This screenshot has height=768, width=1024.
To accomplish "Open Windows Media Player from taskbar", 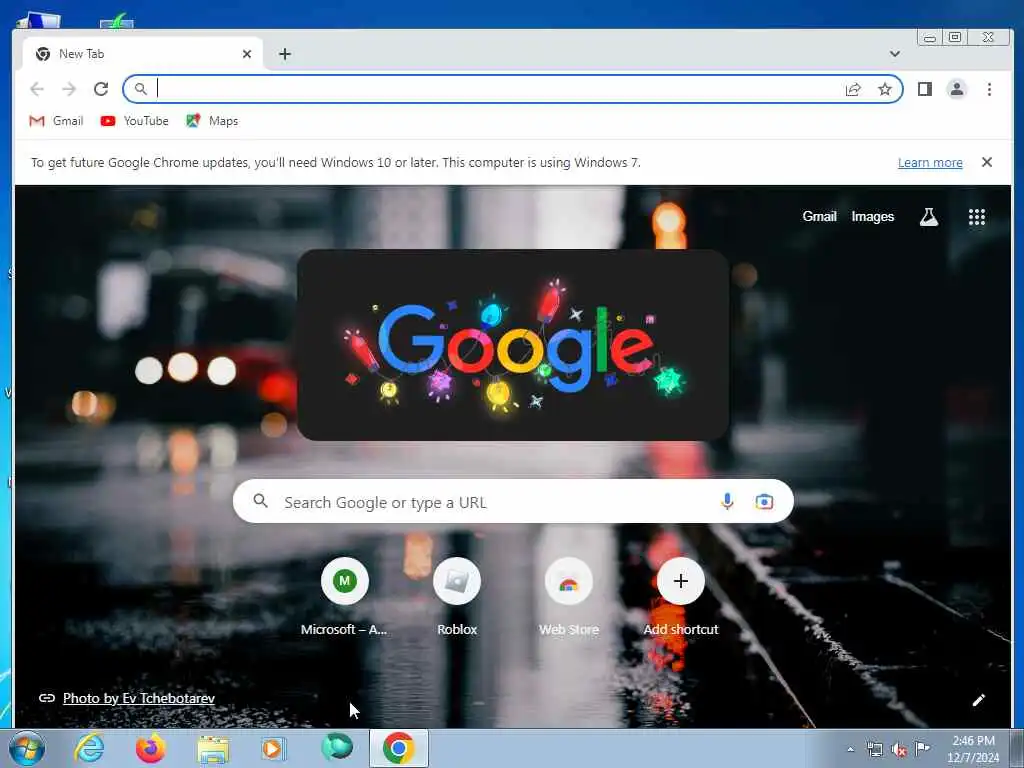I will click(274, 748).
